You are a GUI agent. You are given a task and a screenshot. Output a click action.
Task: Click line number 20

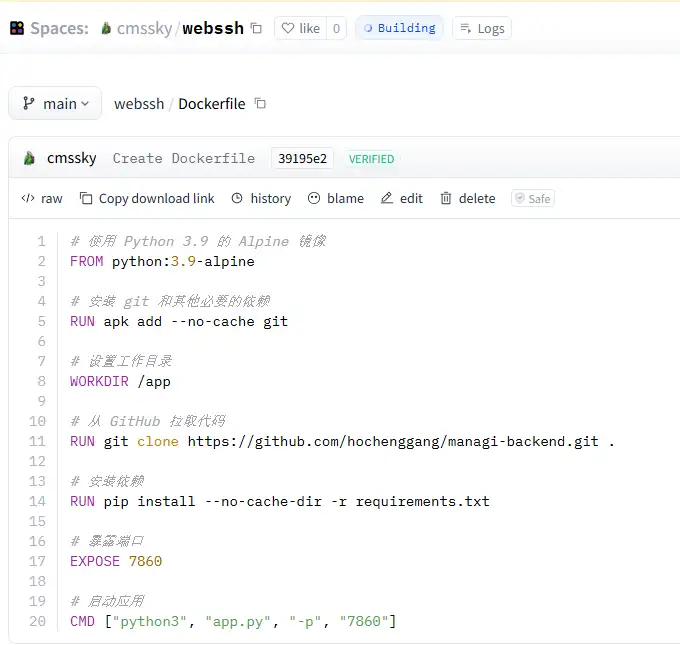(37, 621)
